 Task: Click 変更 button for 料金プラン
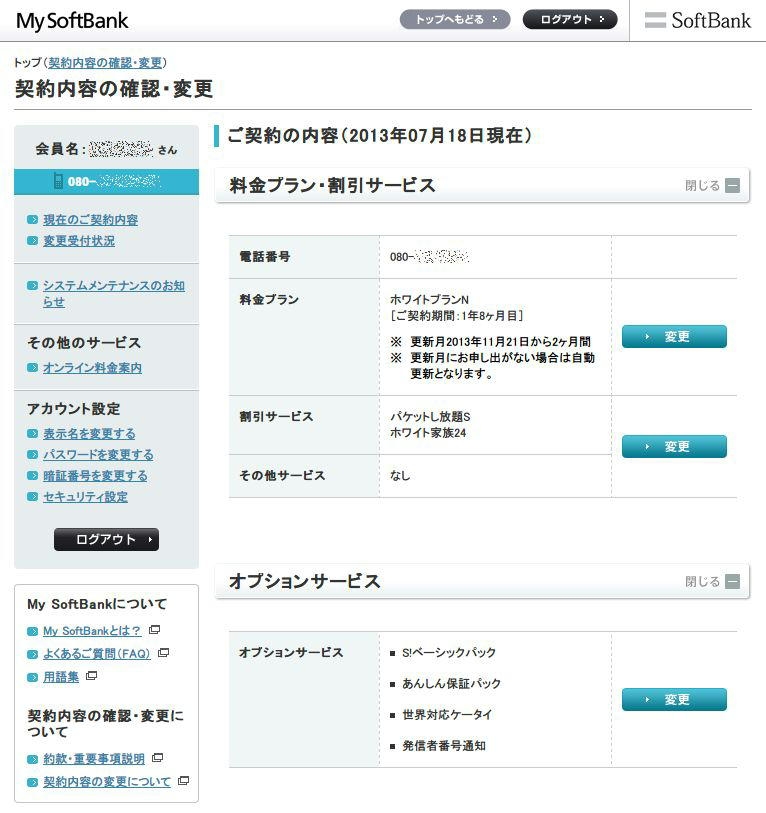(x=674, y=337)
